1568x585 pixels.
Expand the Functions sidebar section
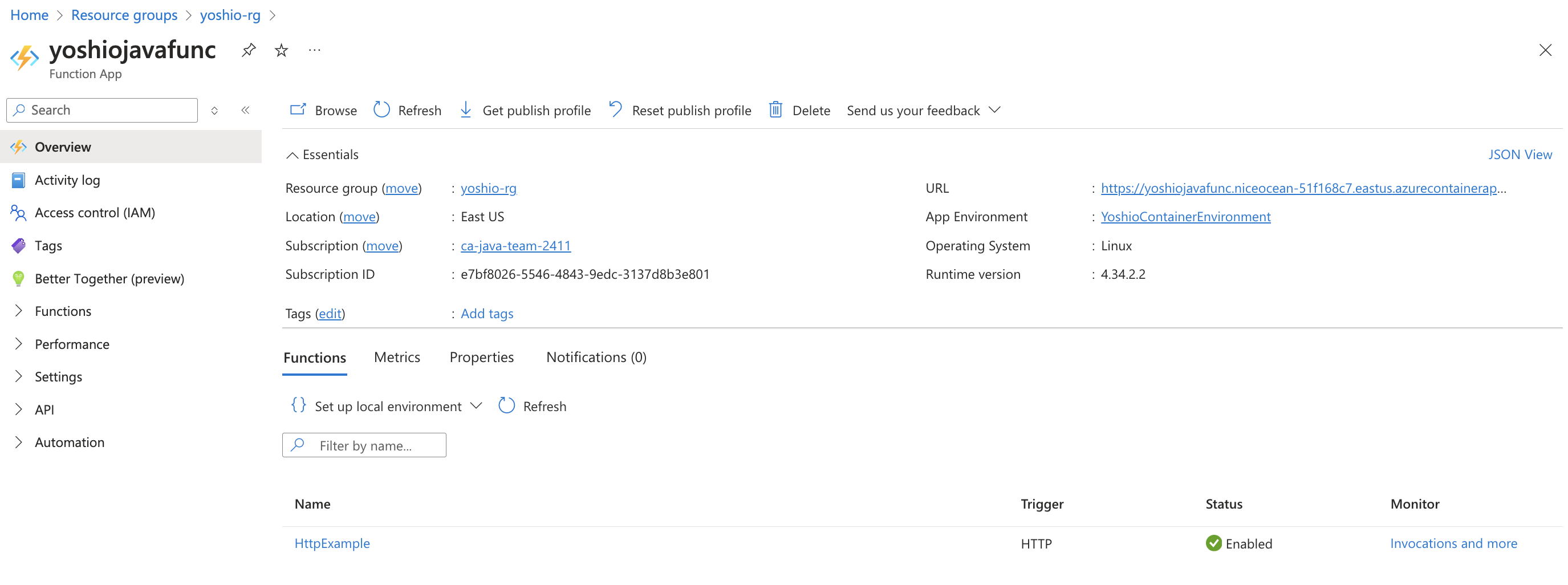(x=19, y=311)
